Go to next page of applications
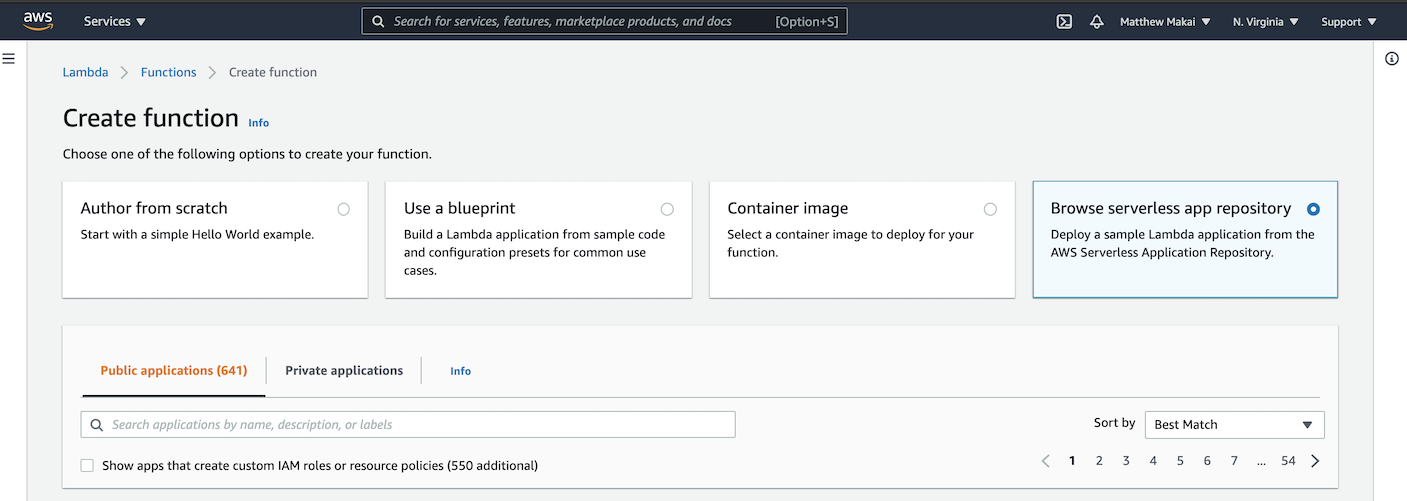Image resolution: width=1407 pixels, height=501 pixels. (x=1315, y=461)
